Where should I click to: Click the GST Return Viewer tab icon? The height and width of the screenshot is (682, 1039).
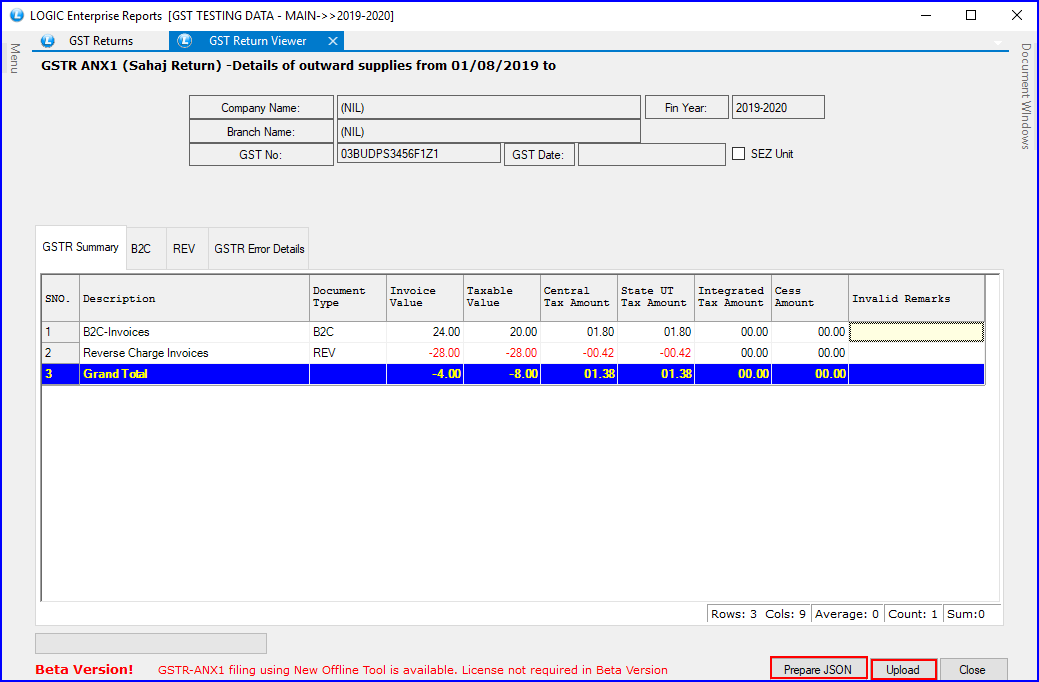[184, 41]
